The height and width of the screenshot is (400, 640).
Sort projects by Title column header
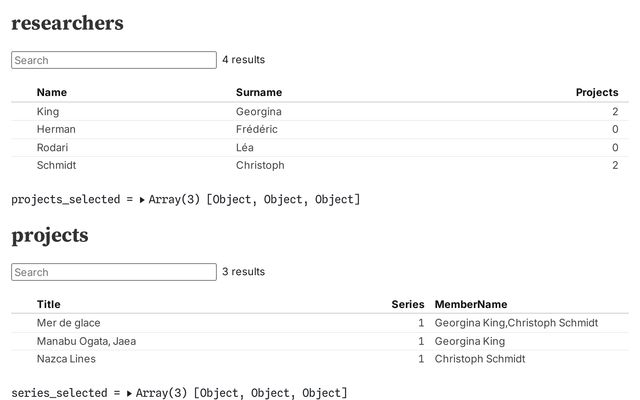click(49, 304)
